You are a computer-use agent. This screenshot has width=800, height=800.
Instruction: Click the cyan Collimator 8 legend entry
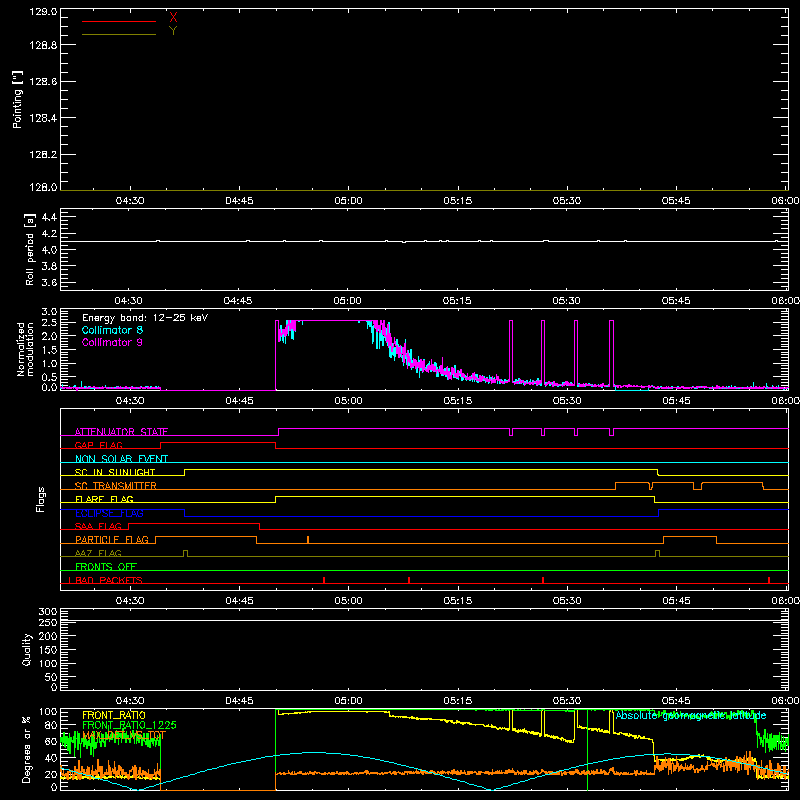click(x=112, y=330)
